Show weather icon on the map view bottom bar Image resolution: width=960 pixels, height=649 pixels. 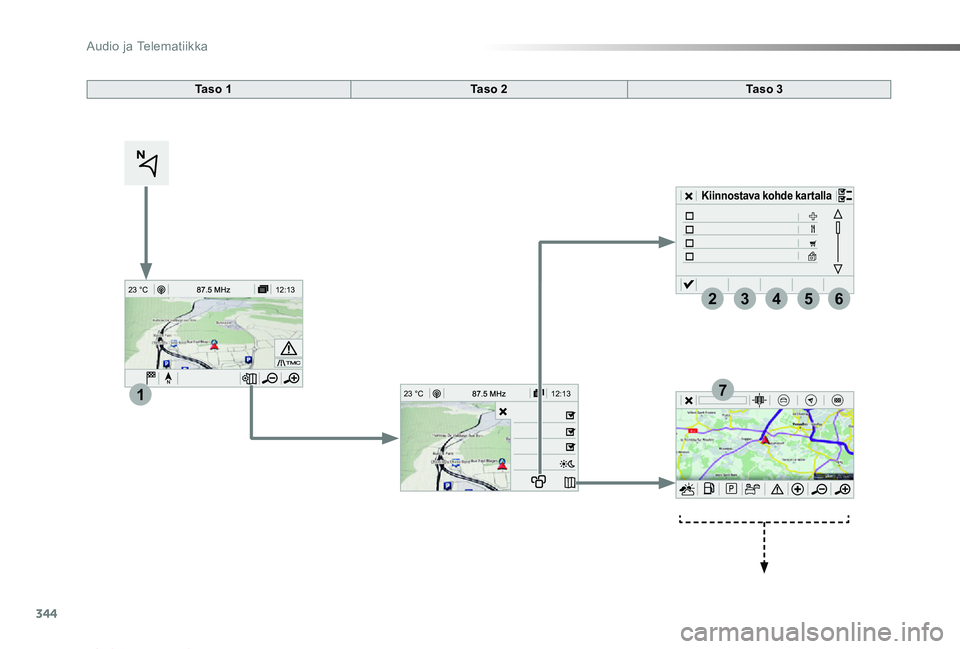pyautogui.click(x=687, y=489)
